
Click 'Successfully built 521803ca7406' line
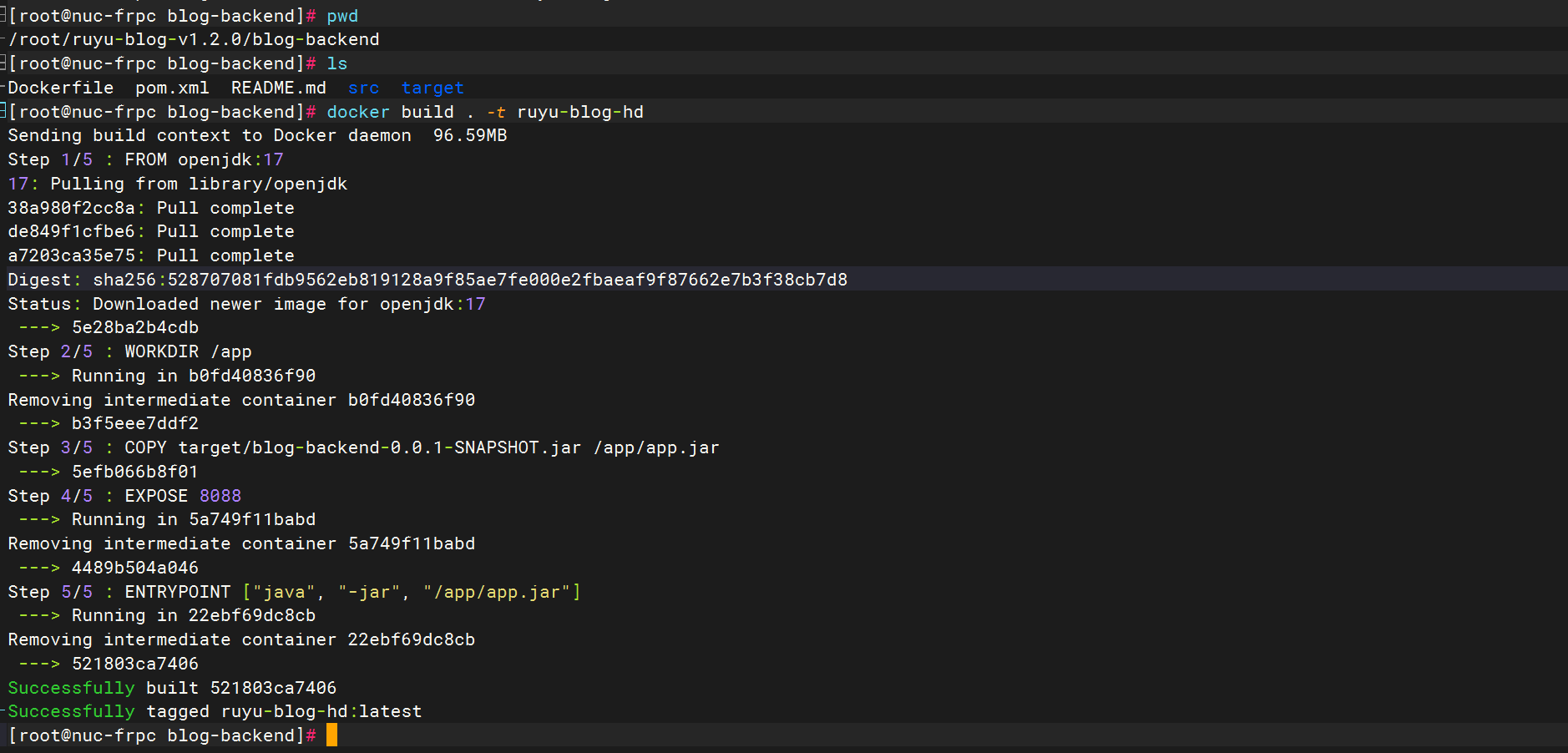172,688
